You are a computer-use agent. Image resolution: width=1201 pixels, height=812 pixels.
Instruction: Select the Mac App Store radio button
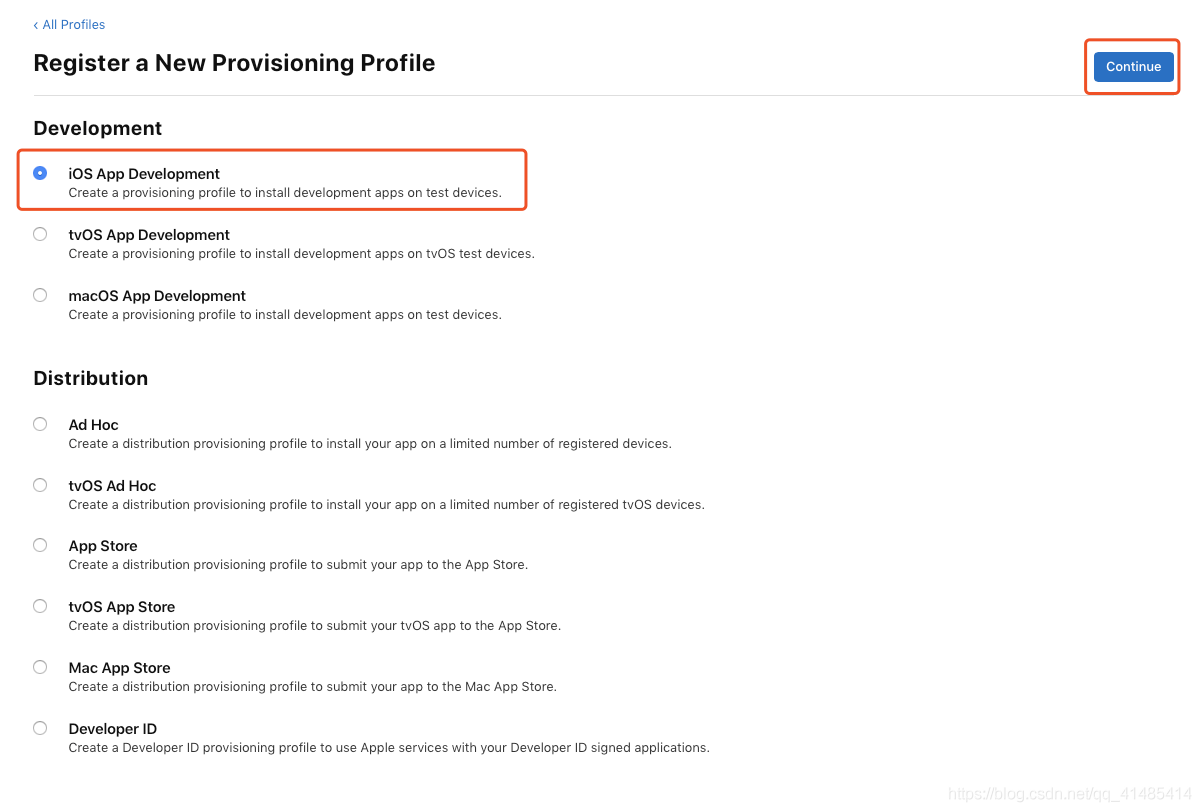pos(40,667)
